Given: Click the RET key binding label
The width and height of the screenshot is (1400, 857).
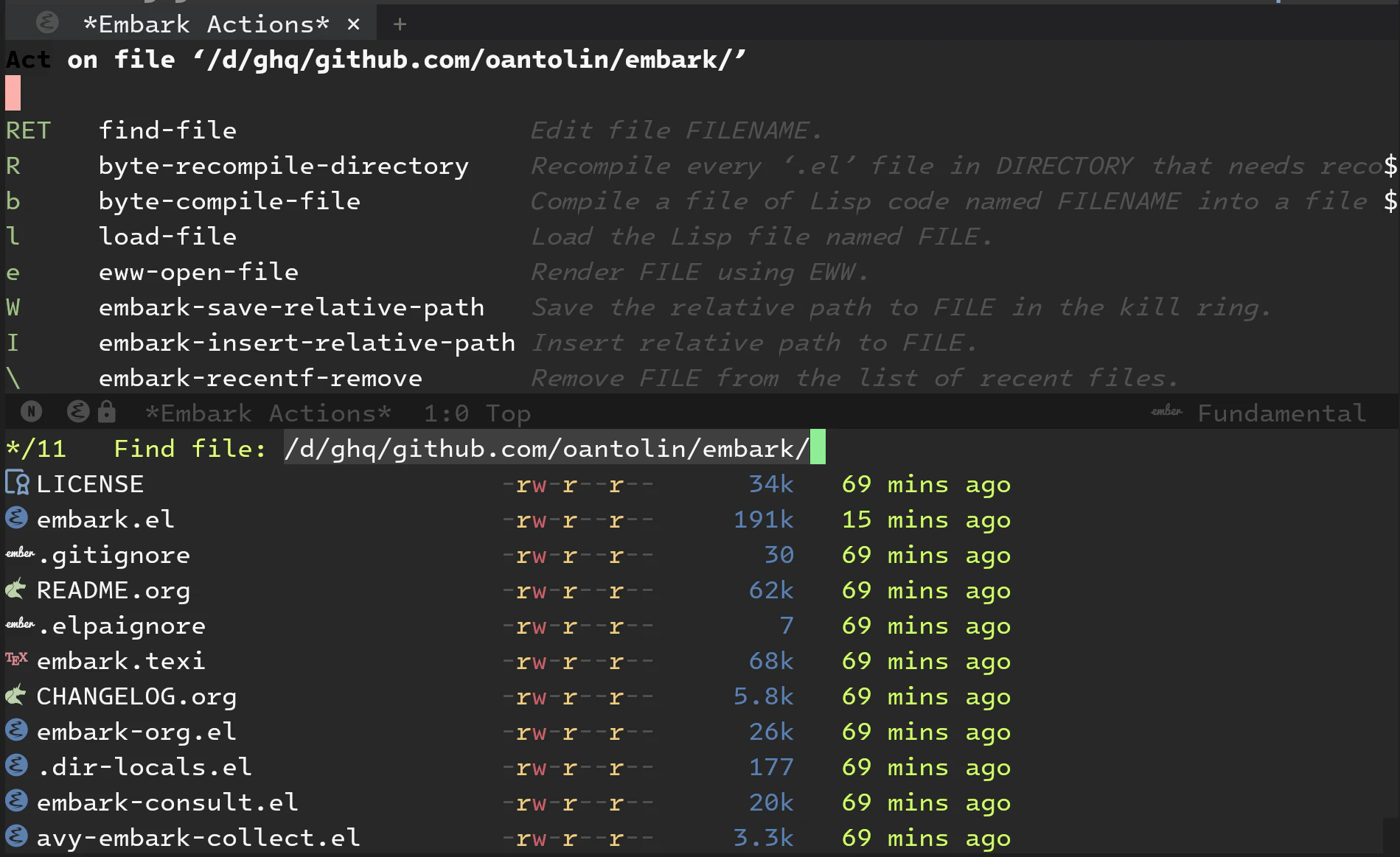Looking at the screenshot, I should (x=28, y=130).
